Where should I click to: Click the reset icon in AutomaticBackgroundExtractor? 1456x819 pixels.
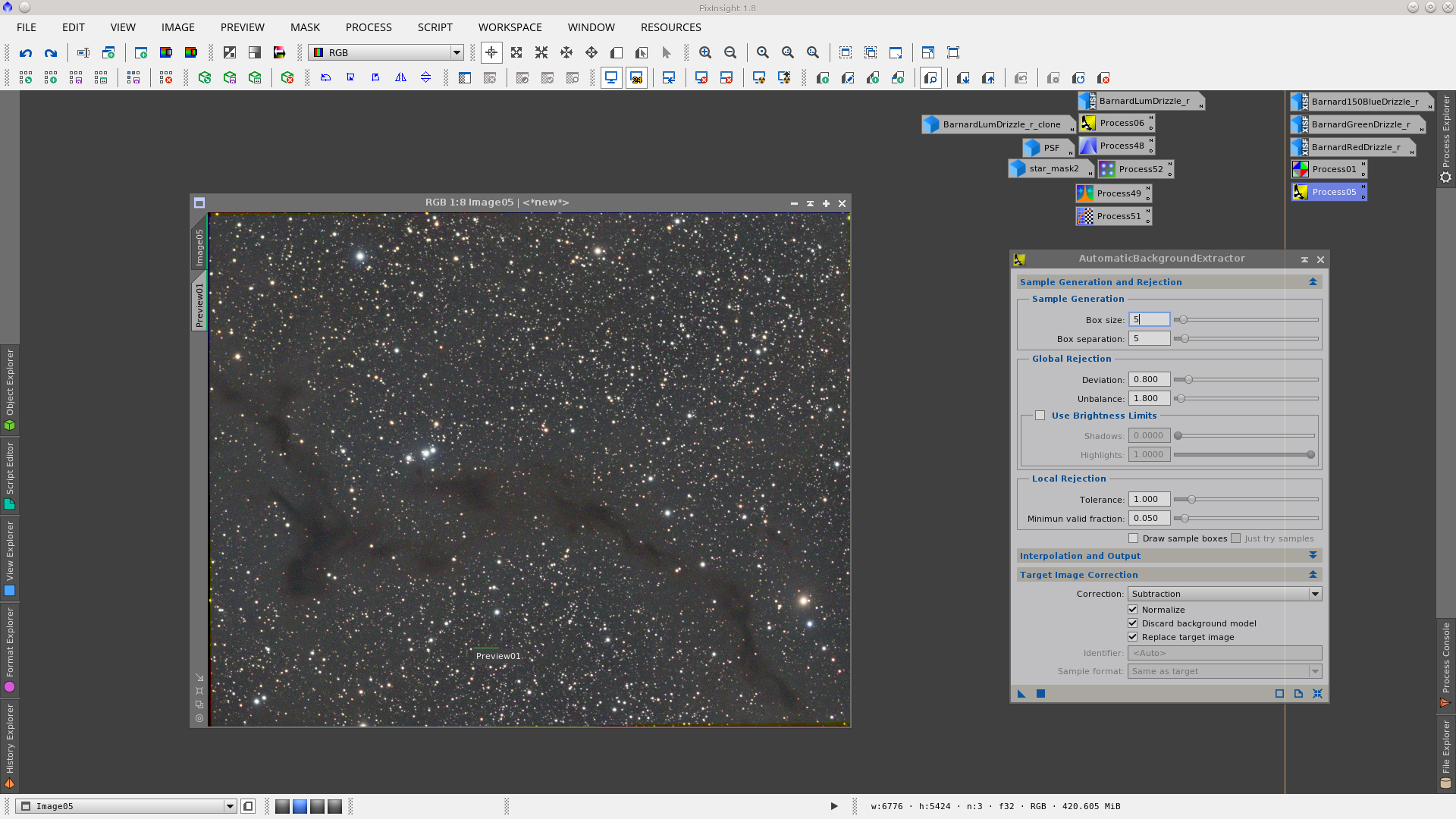coord(1317,694)
